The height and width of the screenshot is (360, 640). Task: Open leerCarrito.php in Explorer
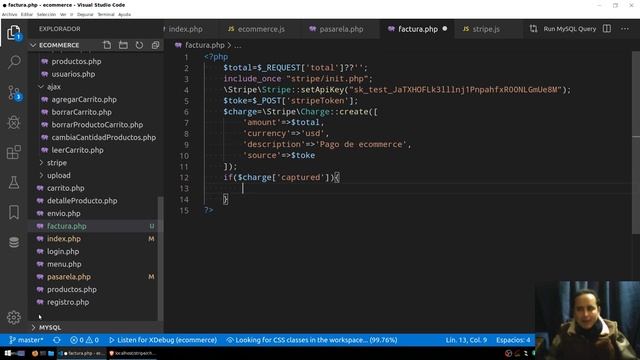tap(77, 150)
